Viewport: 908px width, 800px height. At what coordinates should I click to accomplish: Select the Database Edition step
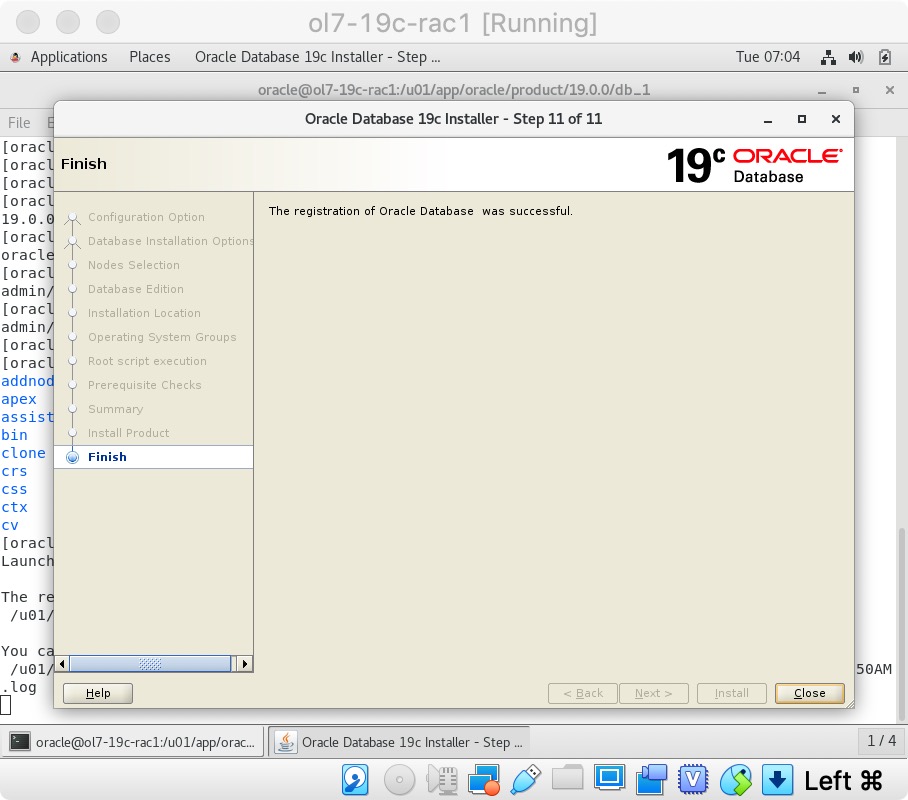136,288
